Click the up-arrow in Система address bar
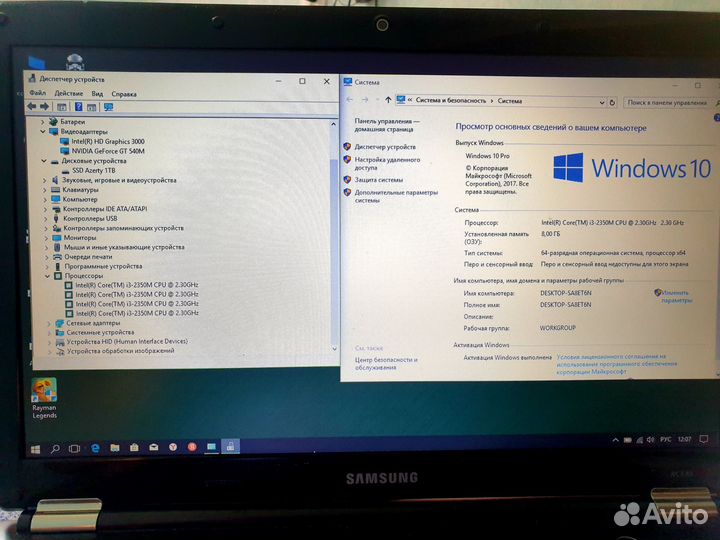Viewport: 720px width, 540px height. click(388, 100)
